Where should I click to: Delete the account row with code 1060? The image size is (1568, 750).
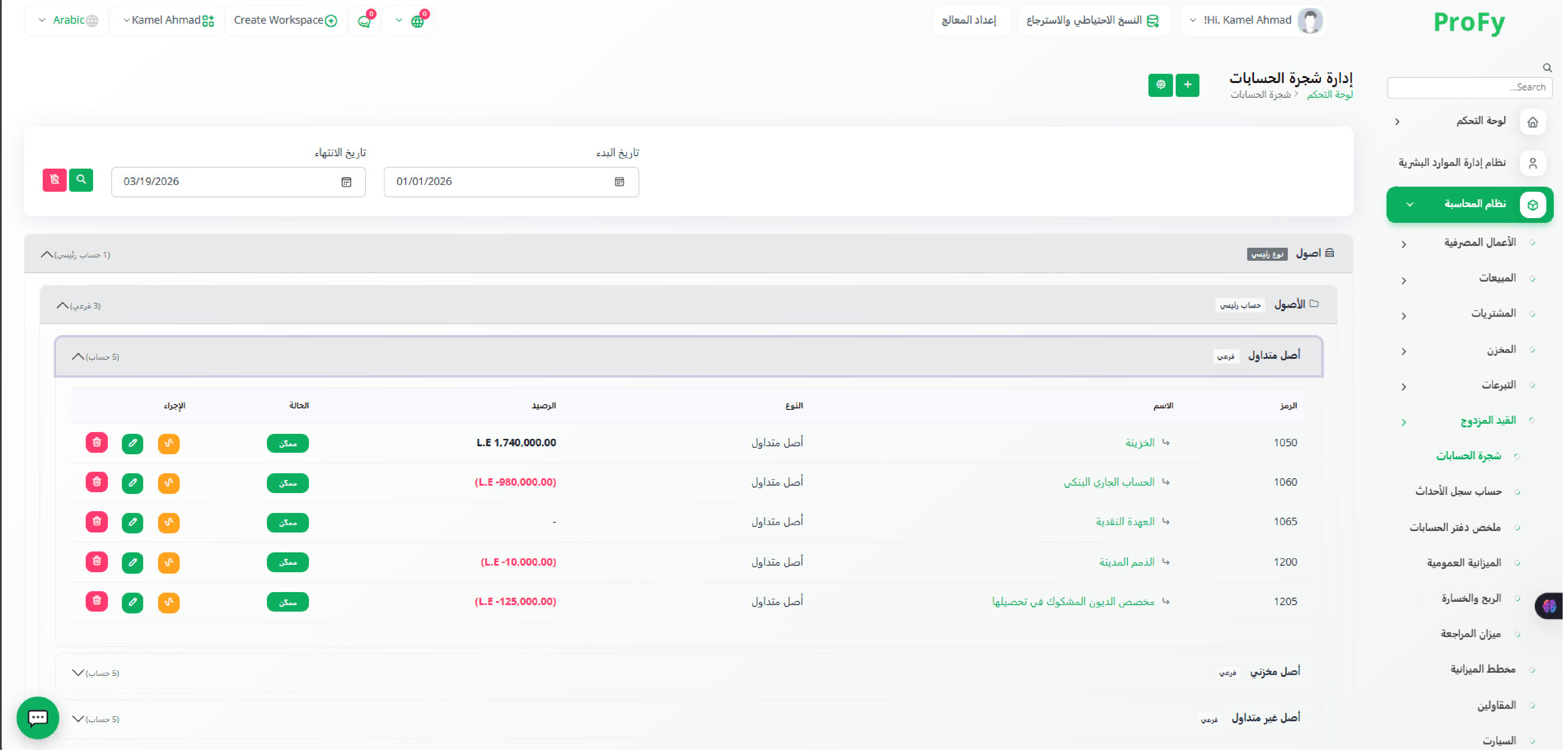click(97, 482)
